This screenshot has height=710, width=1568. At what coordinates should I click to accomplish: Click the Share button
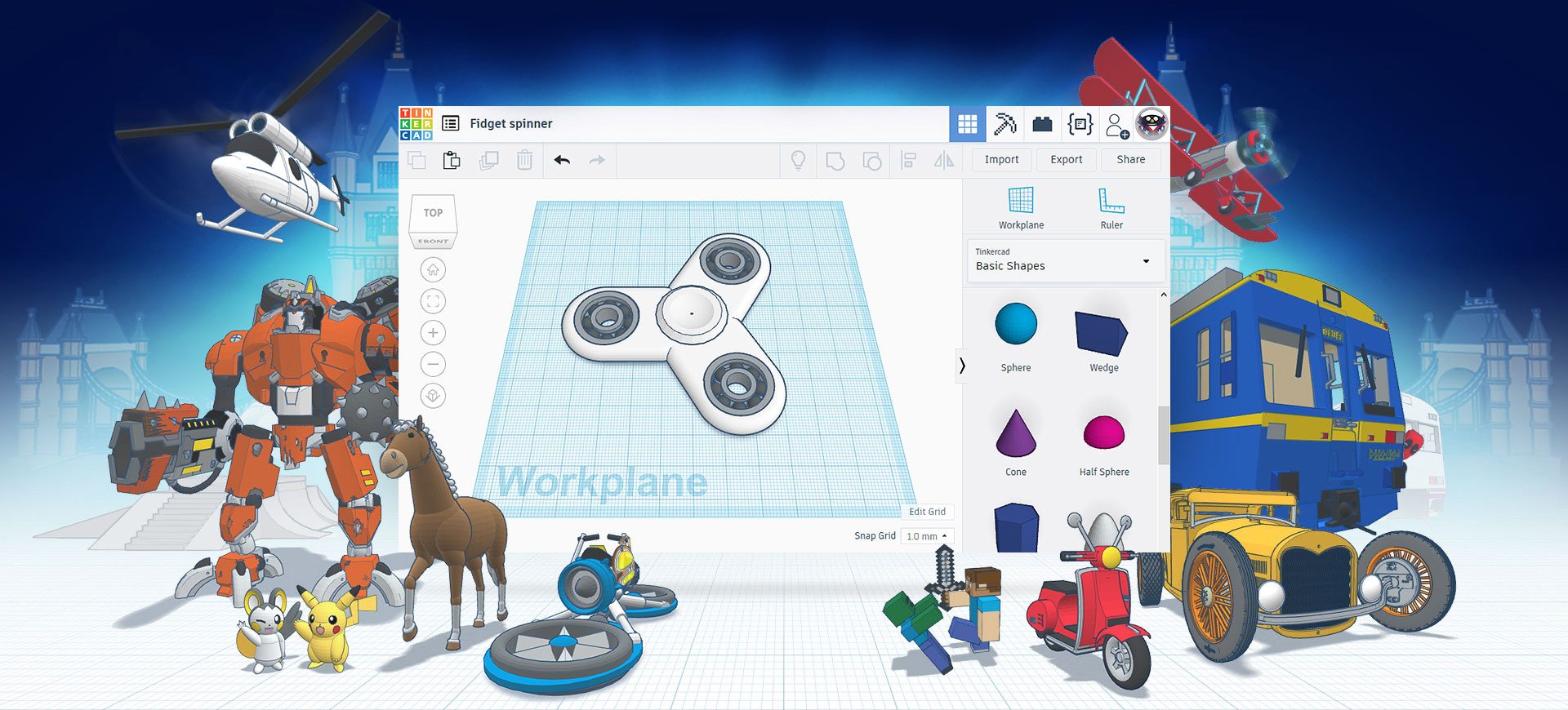tap(1131, 160)
